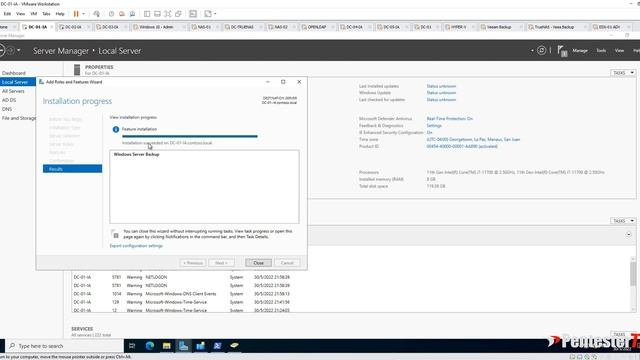Select DNS in the left navigation
Viewport: 640px width, 360px height.
tap(7, 109)
